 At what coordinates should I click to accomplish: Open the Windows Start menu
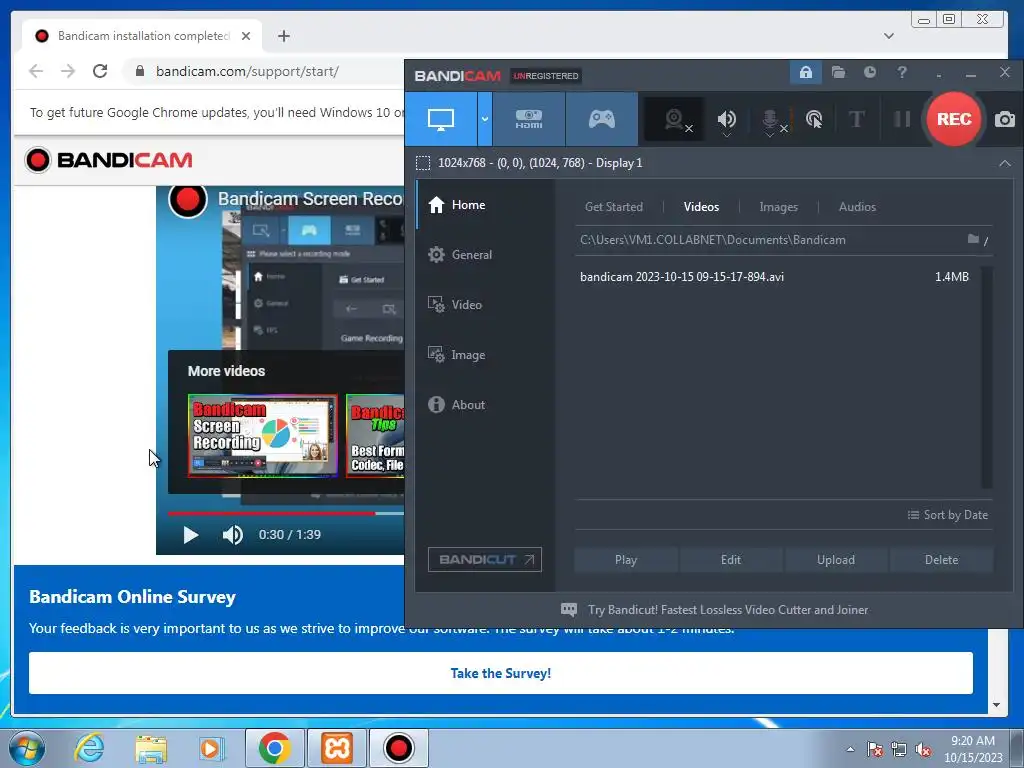(27, 748)
